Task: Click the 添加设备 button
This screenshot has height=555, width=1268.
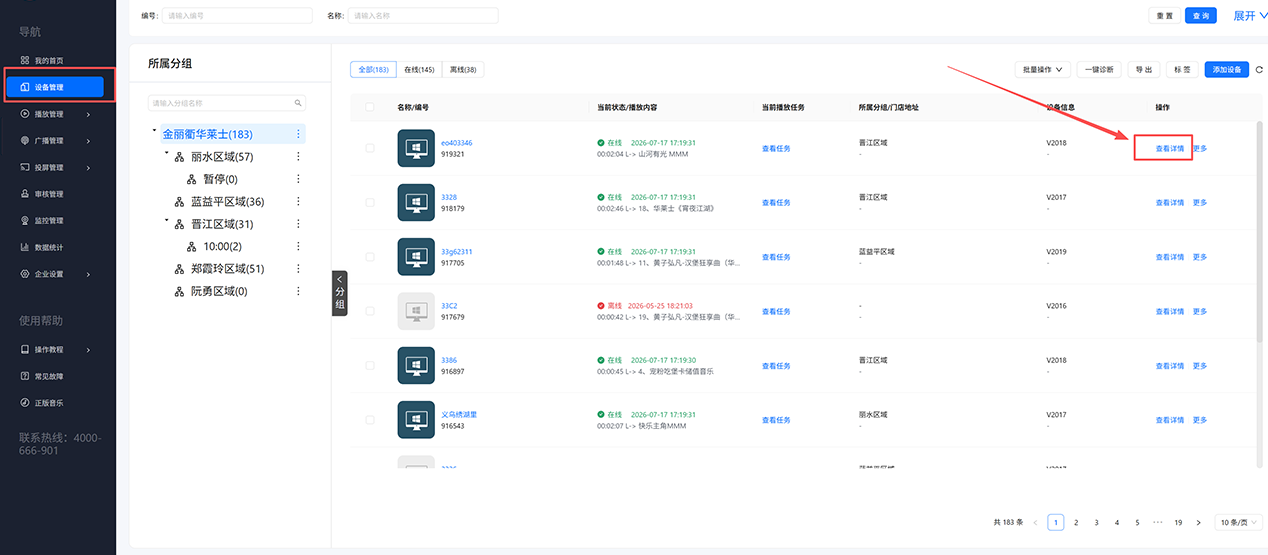Action: (x=1227, y=69)
